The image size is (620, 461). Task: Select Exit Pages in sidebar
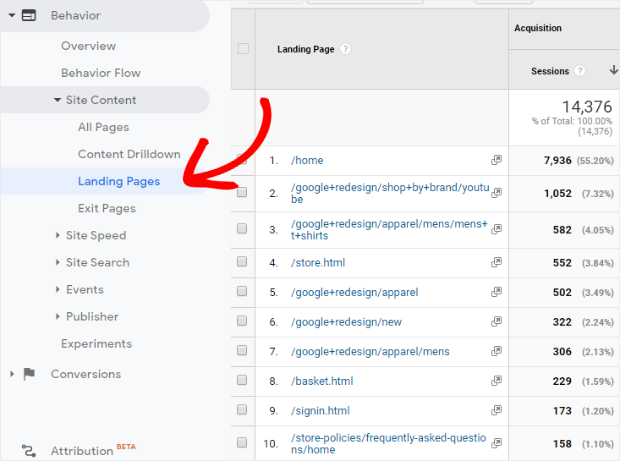pos(106,208)
